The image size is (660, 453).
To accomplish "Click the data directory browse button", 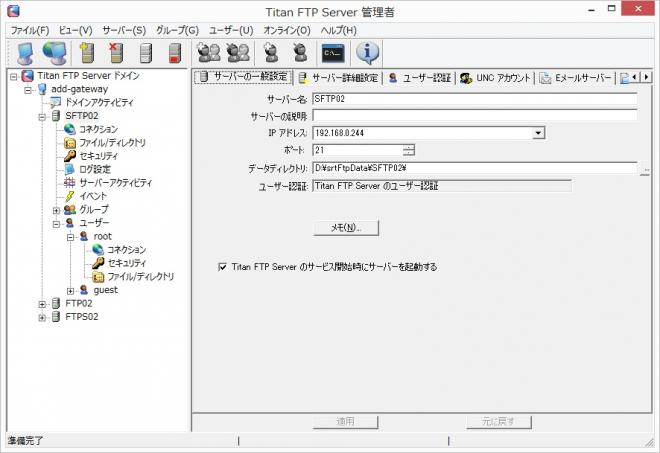I will point(645,170).
